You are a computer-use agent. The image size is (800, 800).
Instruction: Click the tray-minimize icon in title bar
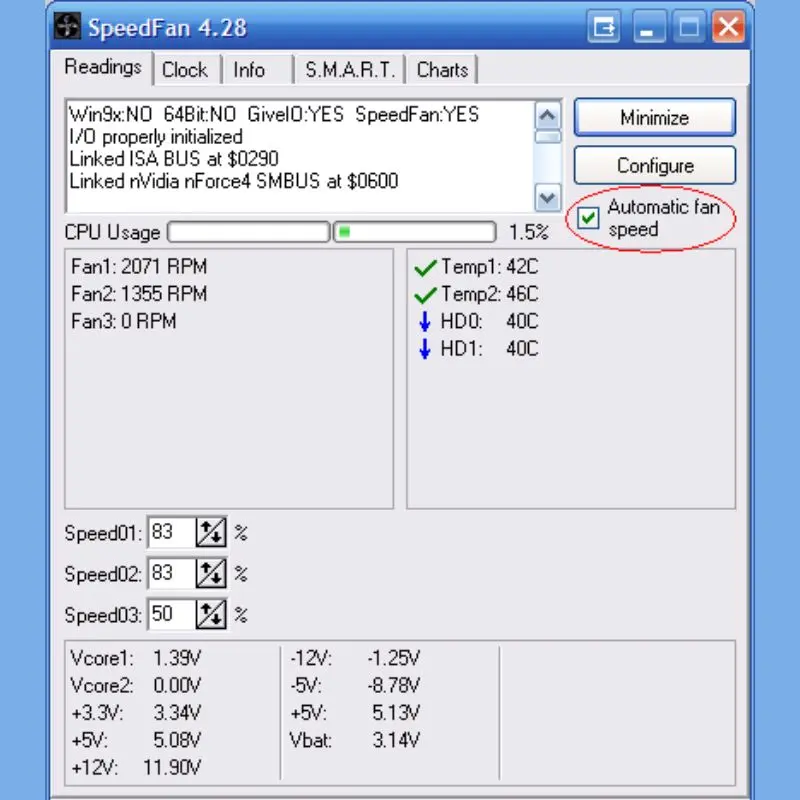click(604, 28)
